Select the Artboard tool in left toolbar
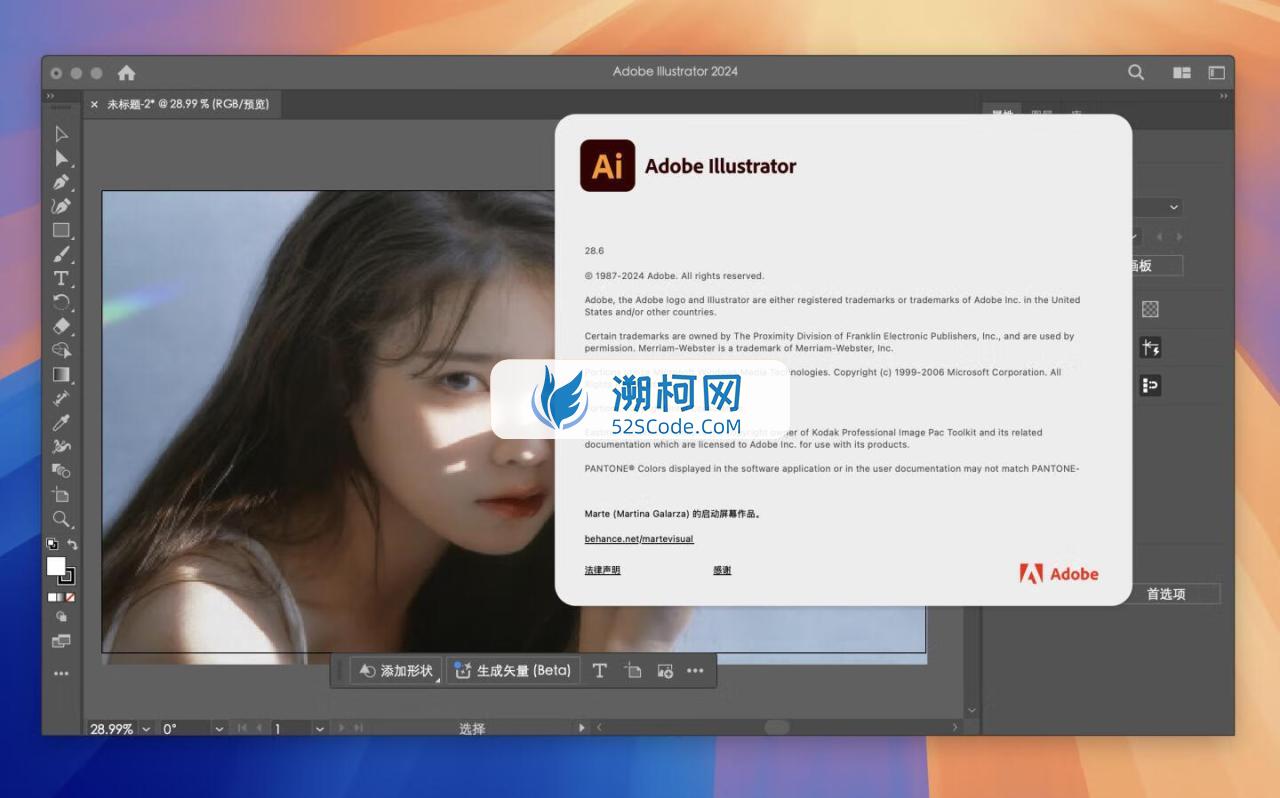This screenshot has width=1280, height=798. (61, 495)
